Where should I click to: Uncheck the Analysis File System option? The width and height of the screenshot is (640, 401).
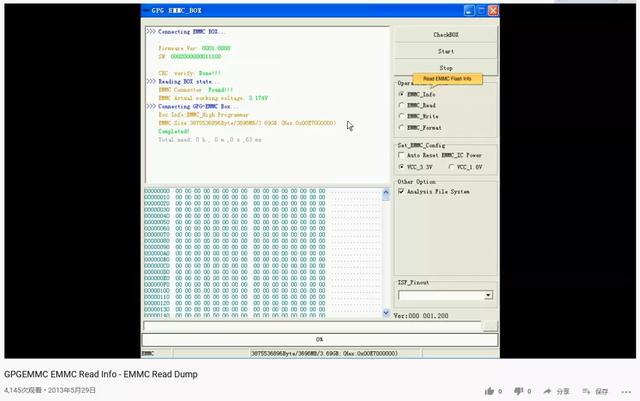click(x=401, y=191)
